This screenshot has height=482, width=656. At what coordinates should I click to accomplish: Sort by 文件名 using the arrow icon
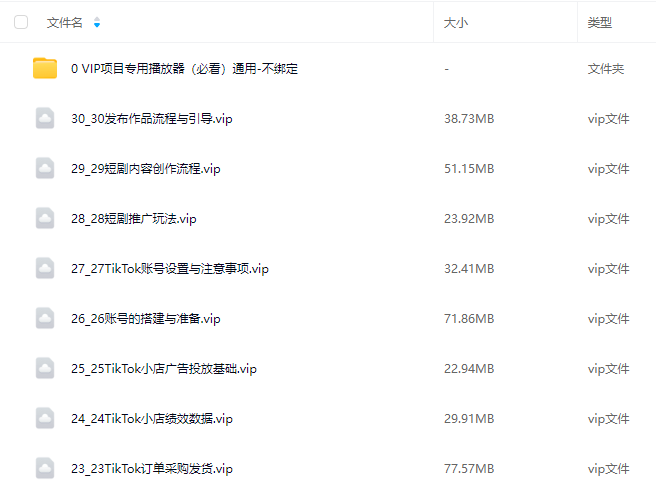97,22
